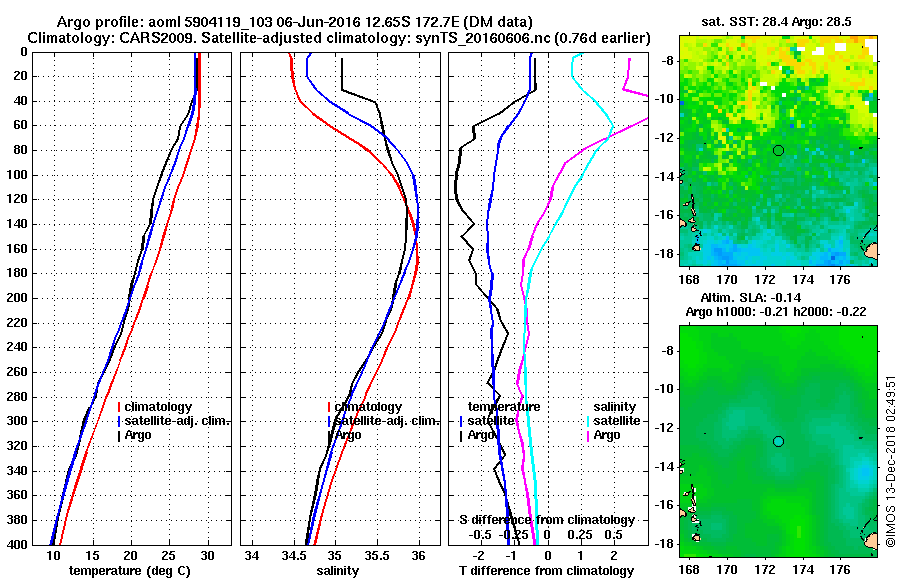
Task: Click the black Argo legend marker in temperature panel
Action: click(119, 436)
